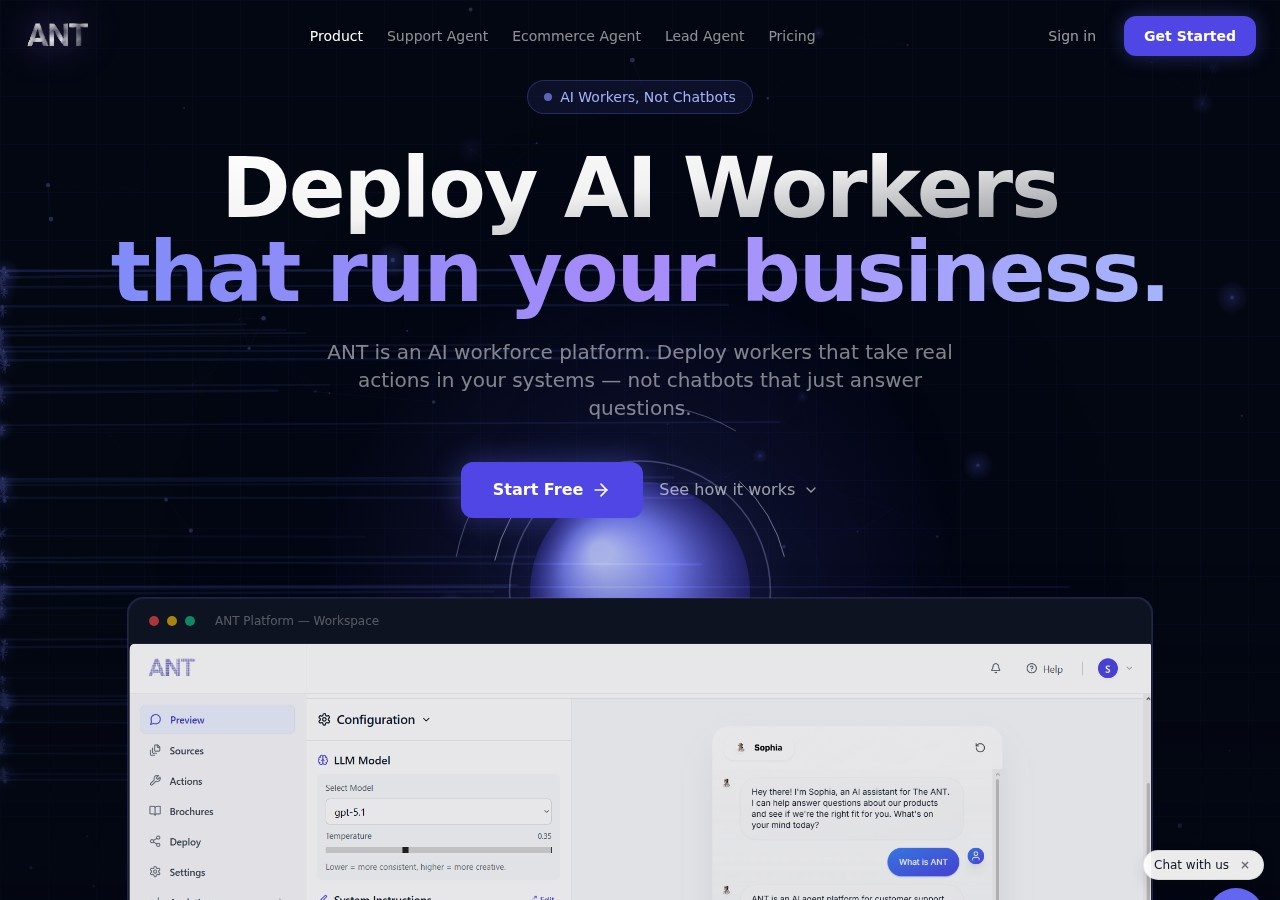This screenshot has height=900, width=1280.
Task: Click the Edit link beside System Instructions
Action: (x=543, y=897)
